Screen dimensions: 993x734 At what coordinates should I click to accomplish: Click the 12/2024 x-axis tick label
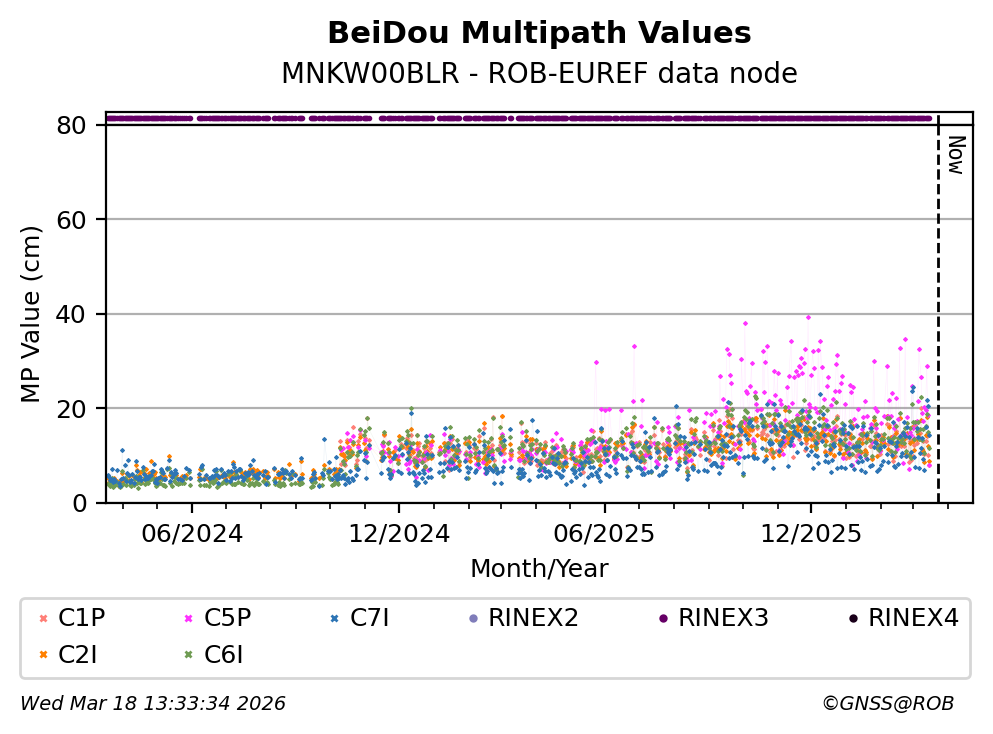coord(398,534)
